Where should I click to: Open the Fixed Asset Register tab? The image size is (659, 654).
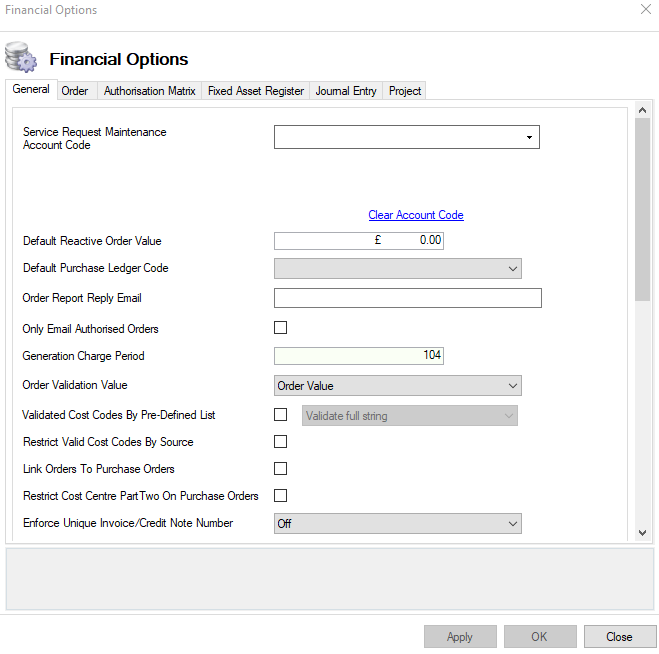point(255,91)
